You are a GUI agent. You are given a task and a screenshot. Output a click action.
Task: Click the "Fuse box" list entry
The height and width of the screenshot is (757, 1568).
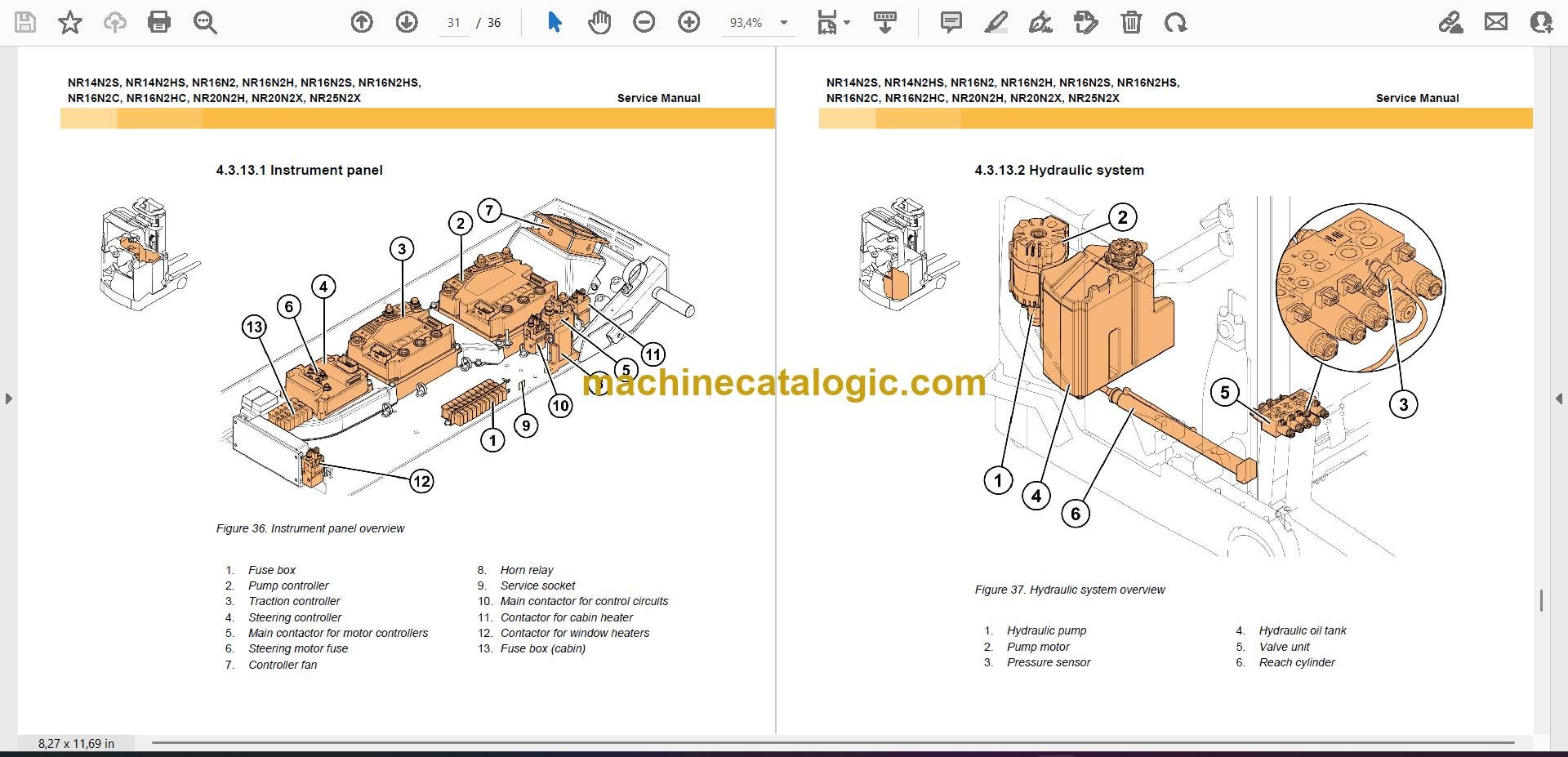click(272, 570)
